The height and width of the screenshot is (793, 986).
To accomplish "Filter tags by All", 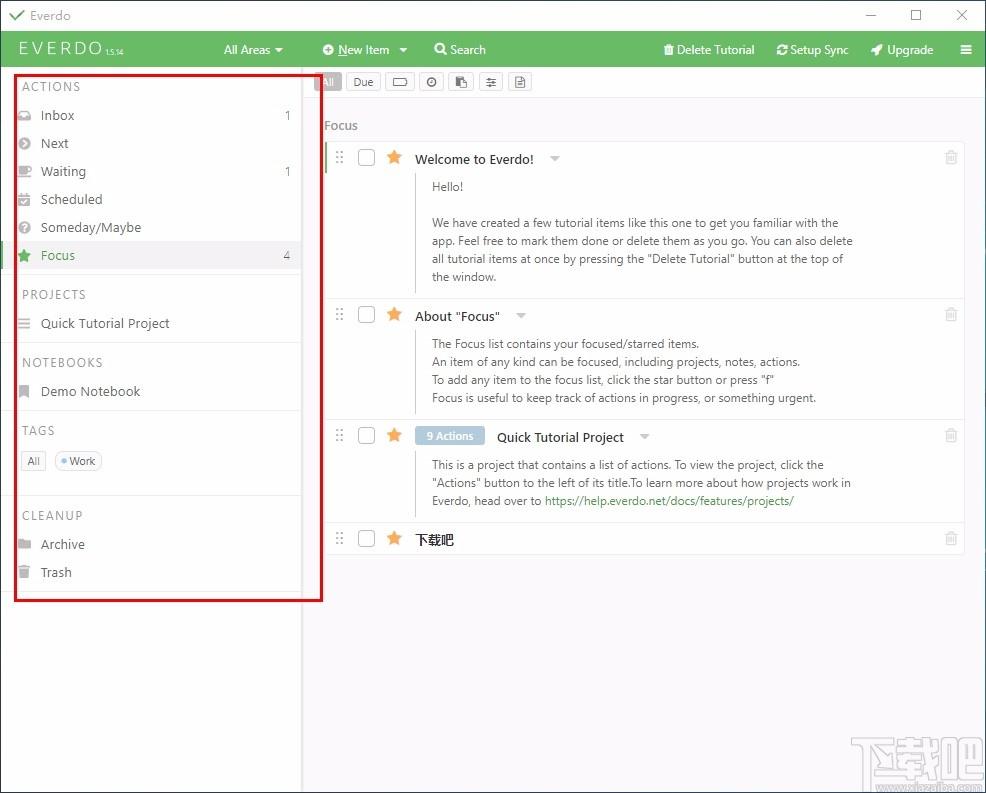I will (33, 461).
